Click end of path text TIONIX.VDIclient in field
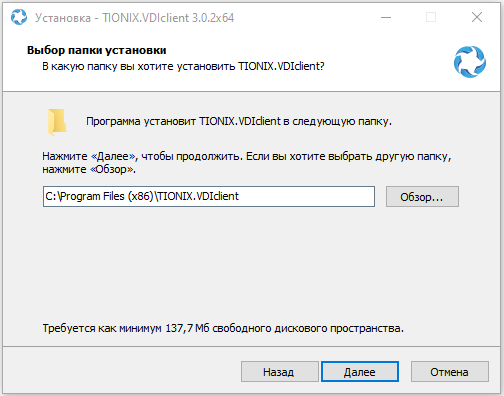The width and height of the screenshot is (504, 396). [x=198, y=196]
